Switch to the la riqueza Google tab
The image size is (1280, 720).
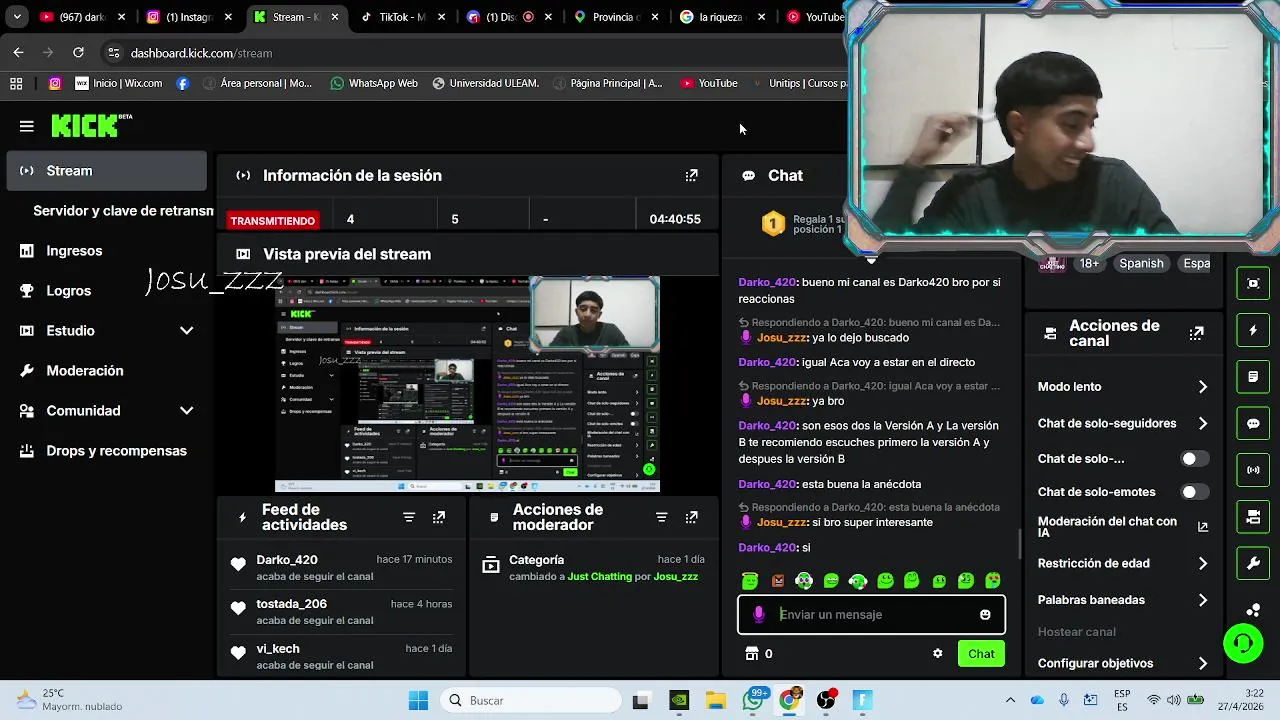coord(722,17)
